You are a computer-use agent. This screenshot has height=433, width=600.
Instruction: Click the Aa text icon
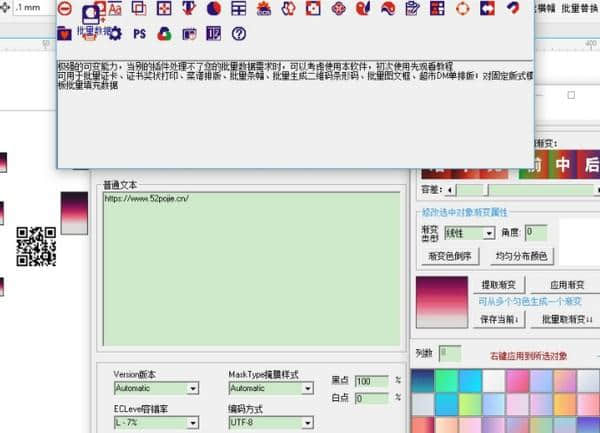[x=114, y=9]
